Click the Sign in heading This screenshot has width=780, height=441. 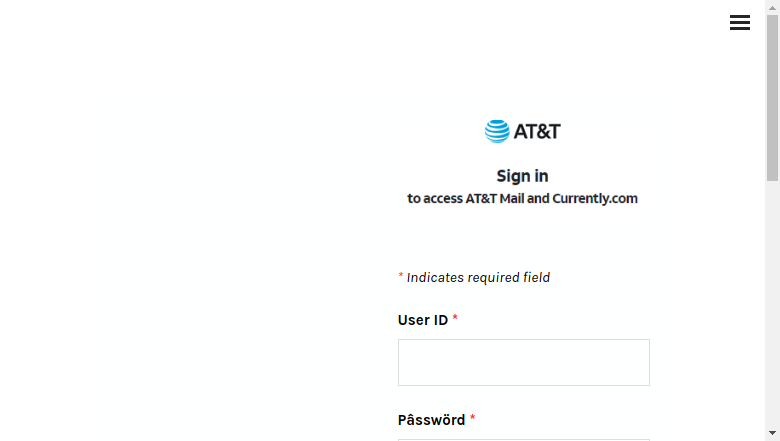click(522, 176)
